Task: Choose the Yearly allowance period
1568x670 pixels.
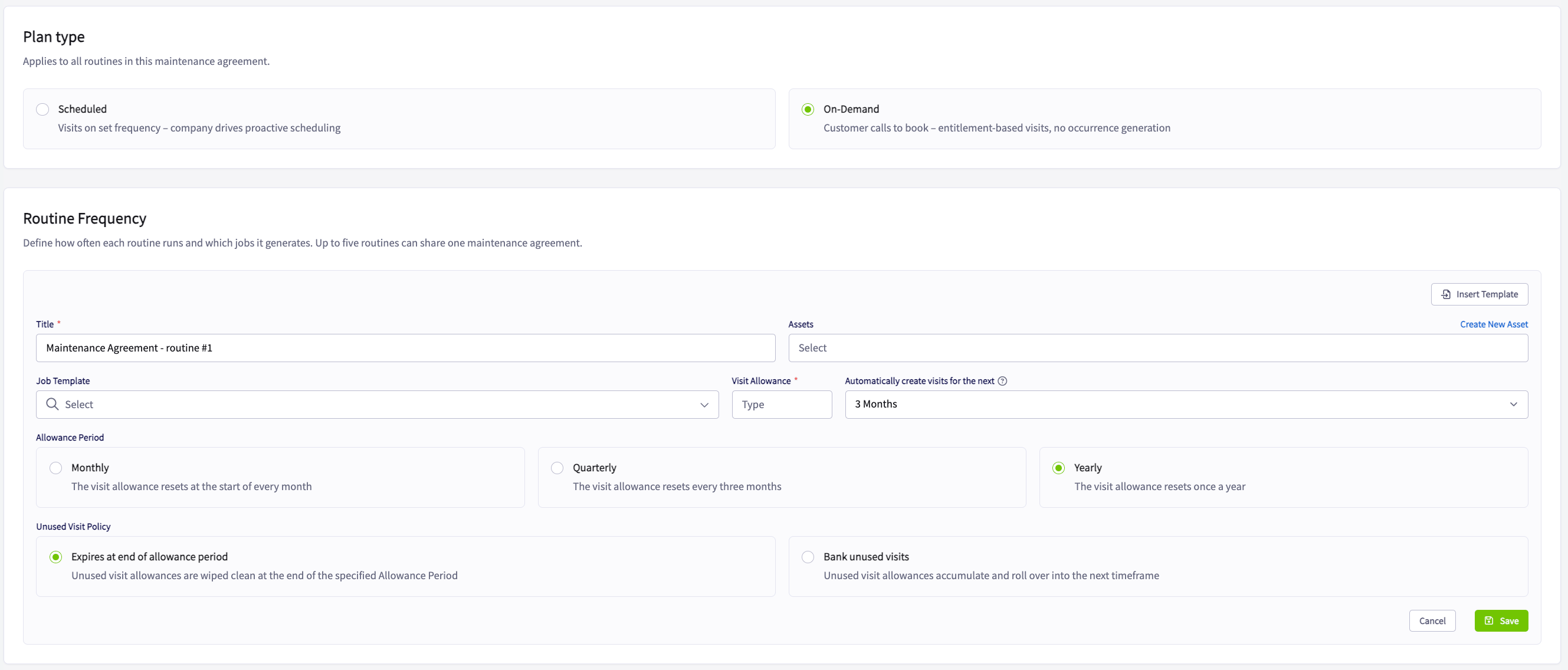Action: pyautogui.click(x=1058, y=468)
